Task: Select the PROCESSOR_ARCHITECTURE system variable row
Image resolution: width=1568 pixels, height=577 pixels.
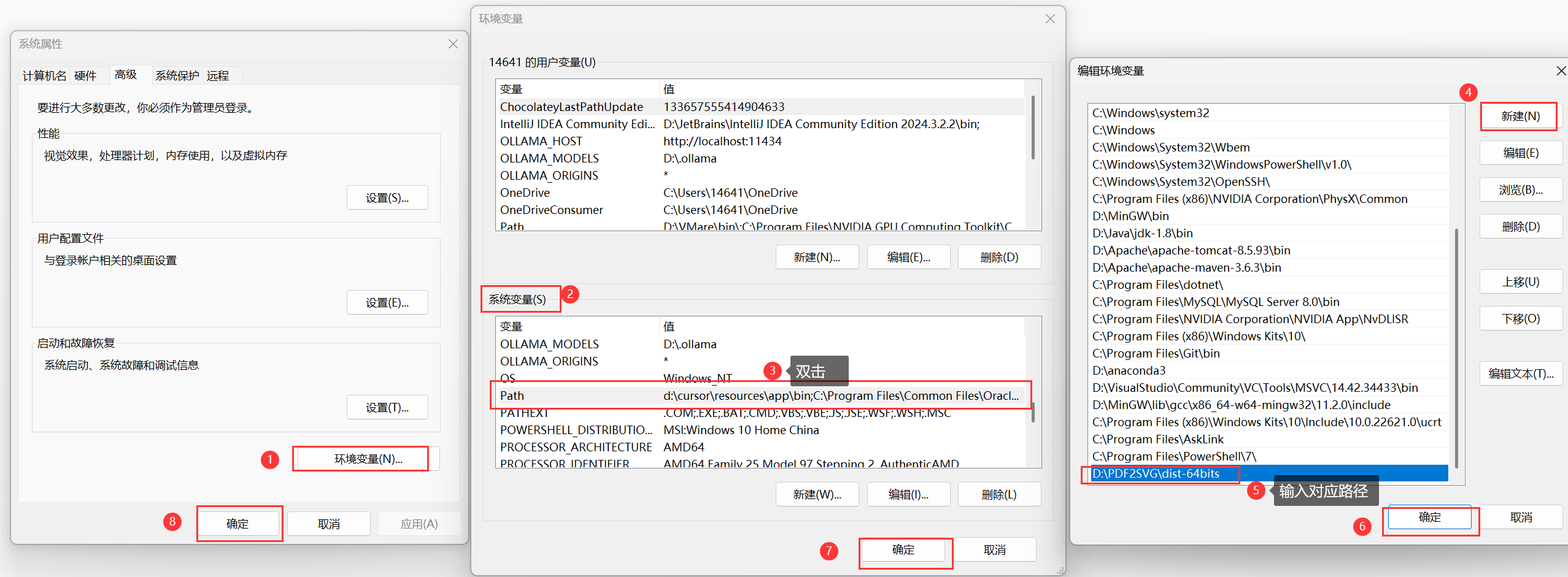Action: pos(761,447)
